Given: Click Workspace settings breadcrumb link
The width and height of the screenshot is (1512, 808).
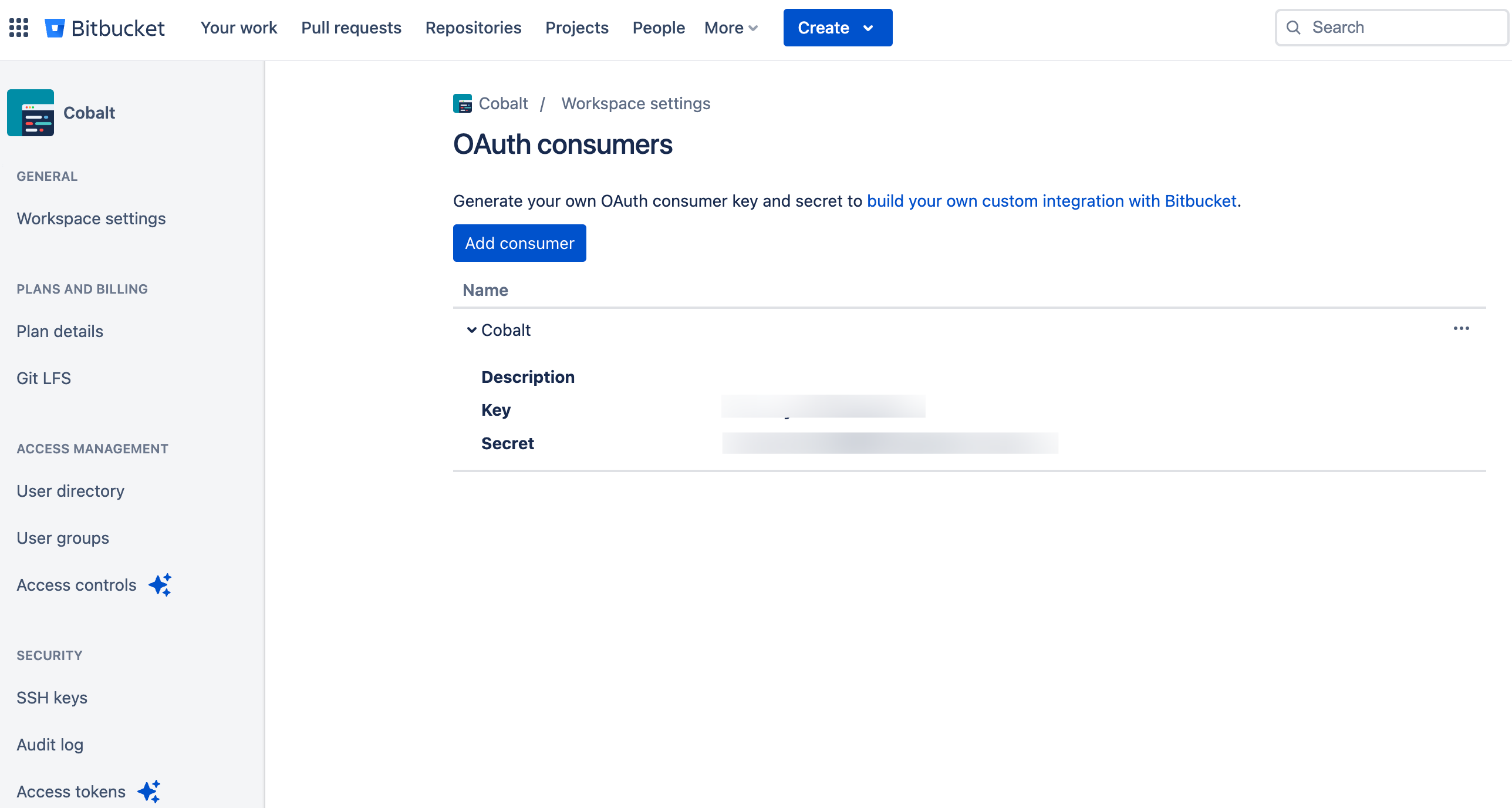Looking at the screenshot, I should [636, 103].
